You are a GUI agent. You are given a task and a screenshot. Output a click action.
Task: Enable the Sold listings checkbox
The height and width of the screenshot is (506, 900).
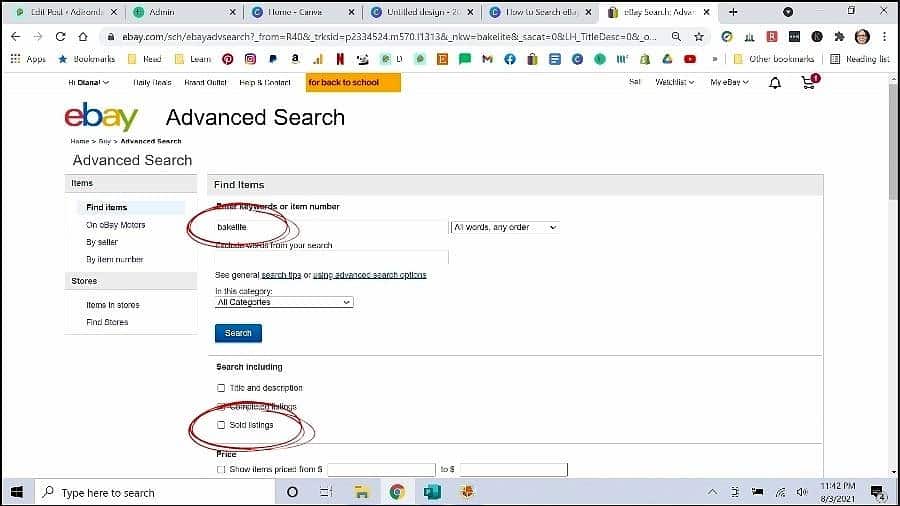pyautogui.click(x=221, y=425)
